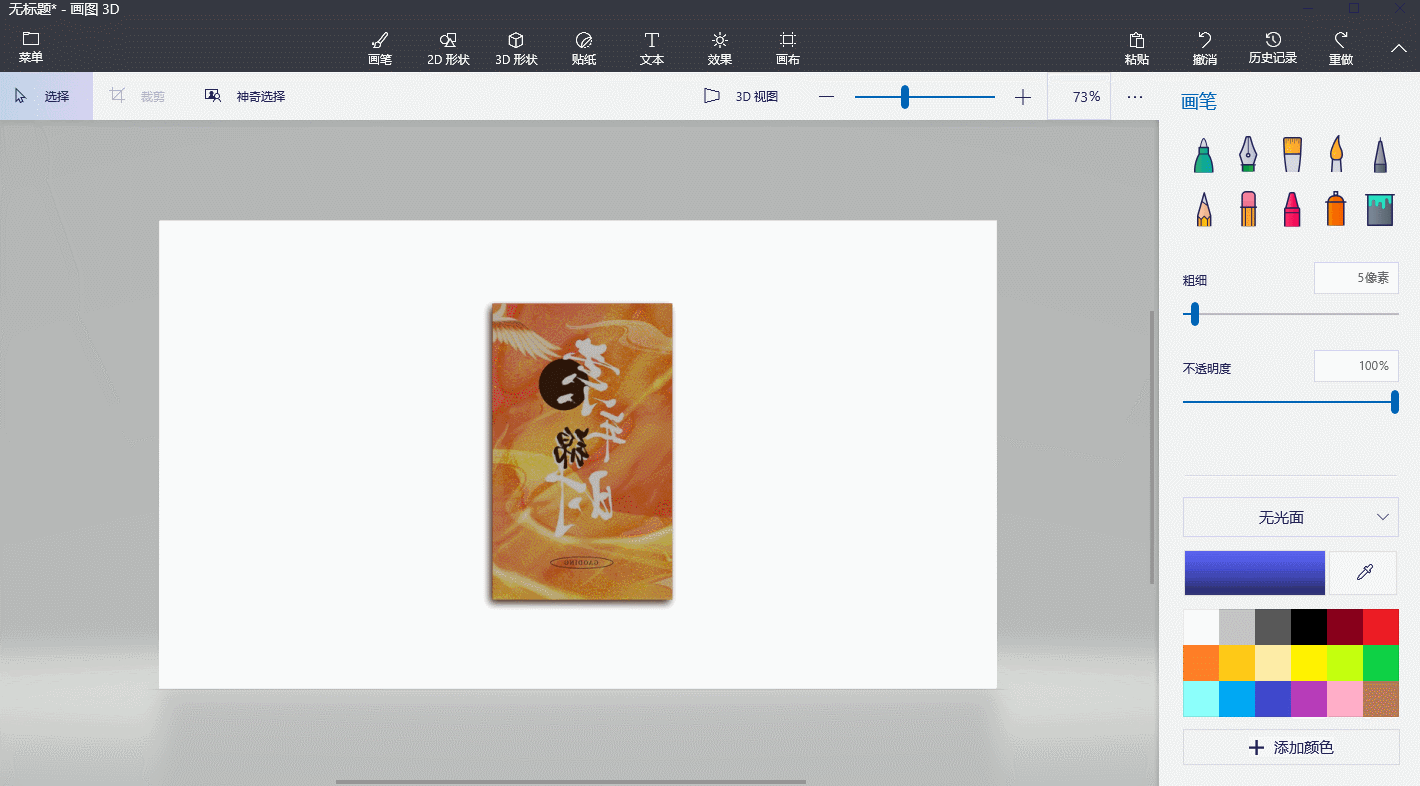Toggle the 3D 视图 view
The image size is (1420, 786).
741,96
